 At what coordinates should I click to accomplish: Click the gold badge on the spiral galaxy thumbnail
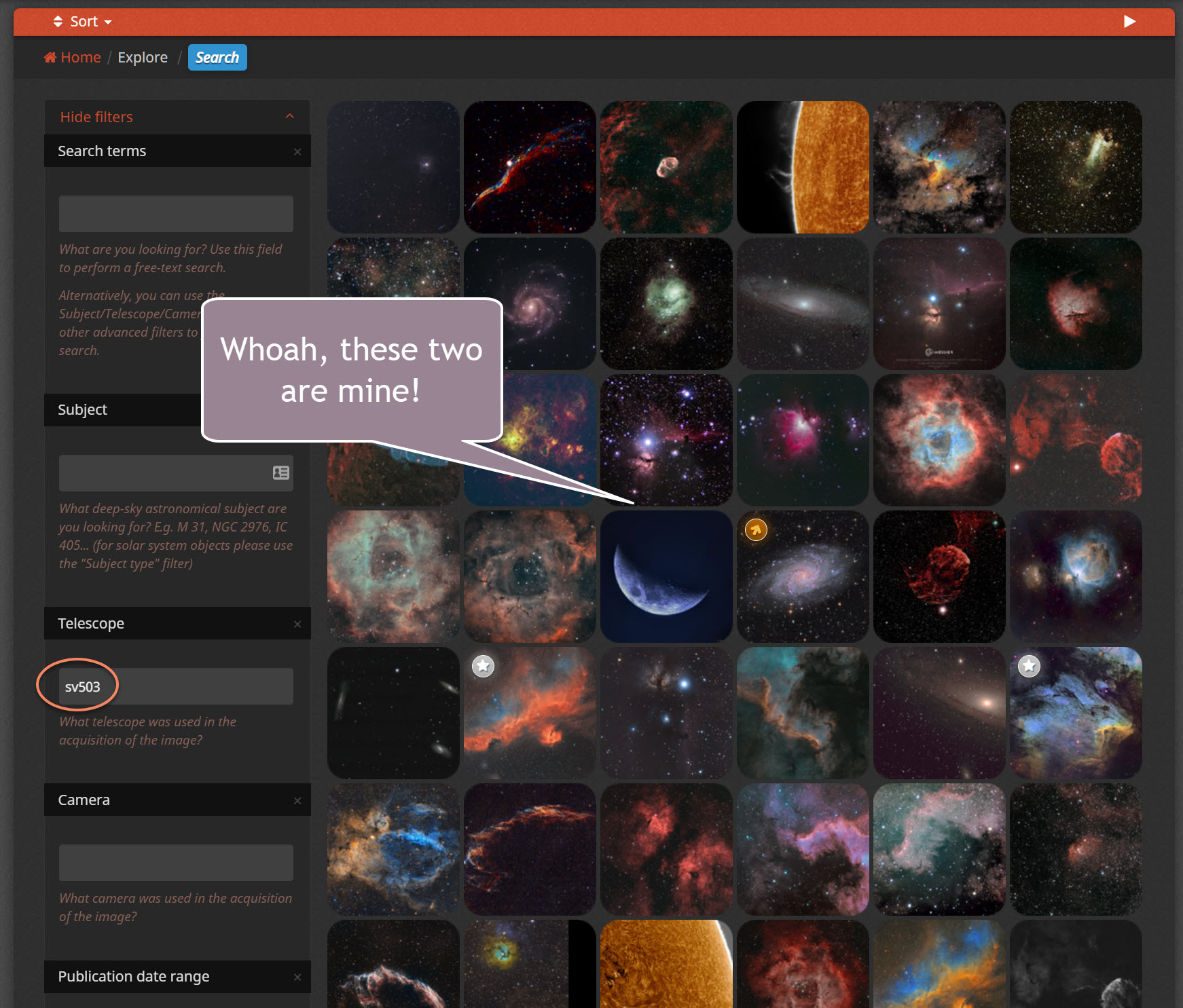click(x=756, y=529)
